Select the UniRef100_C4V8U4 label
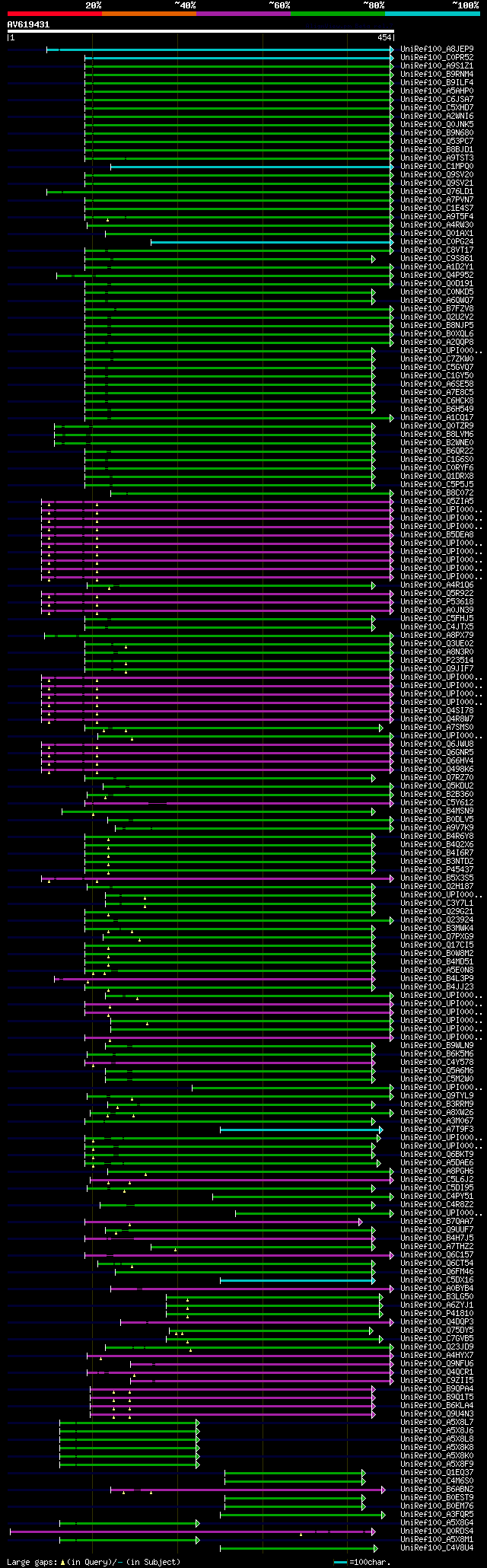 click(x=437, y=1548)
